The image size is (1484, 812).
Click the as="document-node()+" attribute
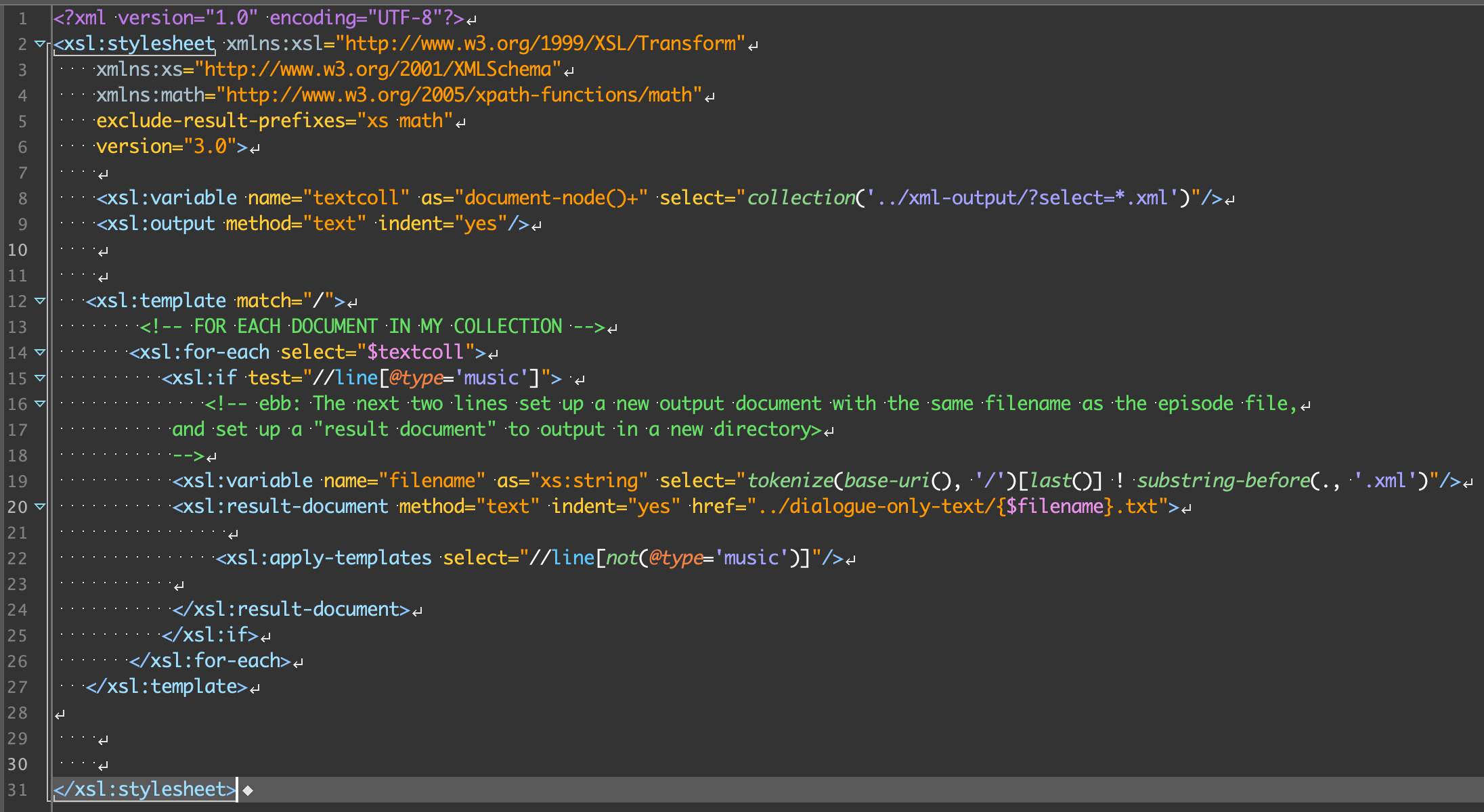pyautogui.click(x=535, y=198)
